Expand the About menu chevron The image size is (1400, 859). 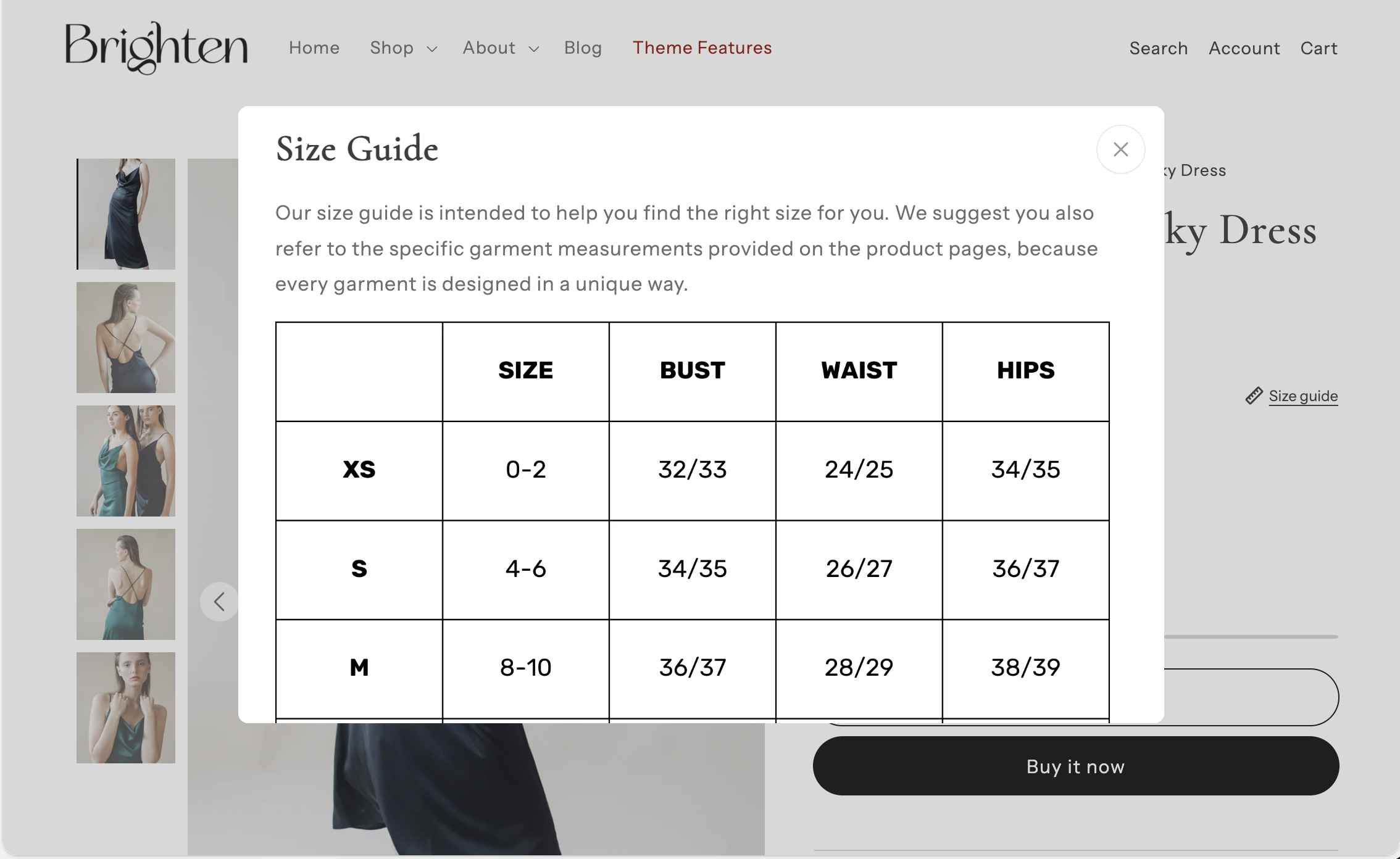pos(534,49)
